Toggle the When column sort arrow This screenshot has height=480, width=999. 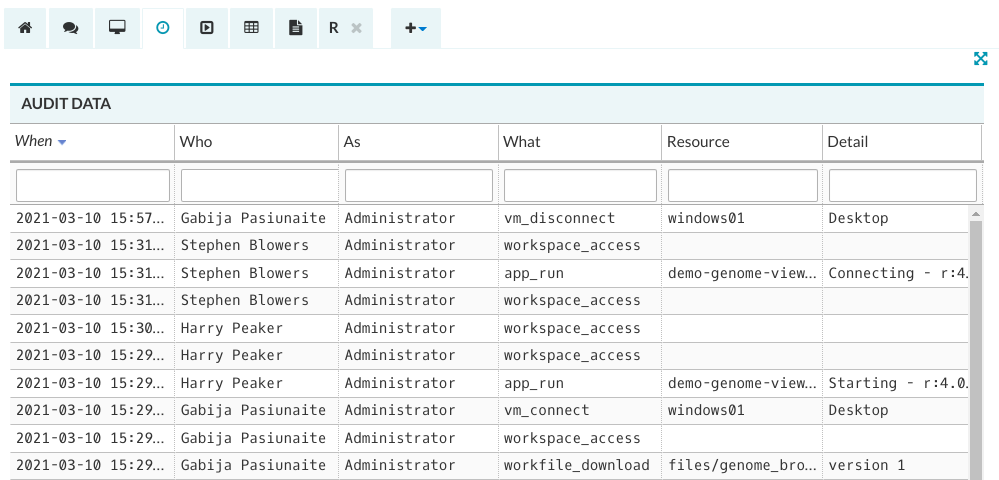[x=62, y=142]
